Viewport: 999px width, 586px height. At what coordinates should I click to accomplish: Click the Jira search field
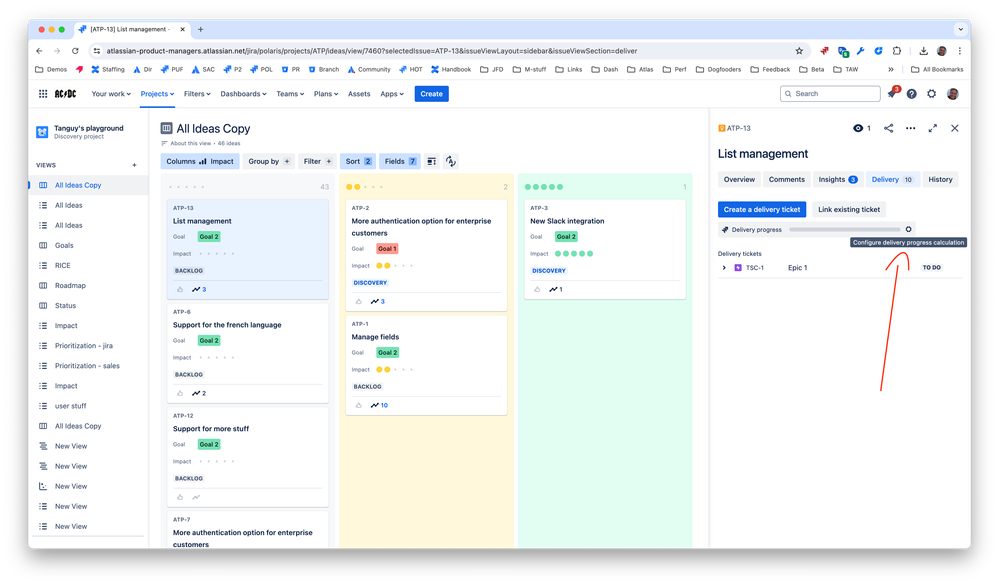(x=830, y=94)
